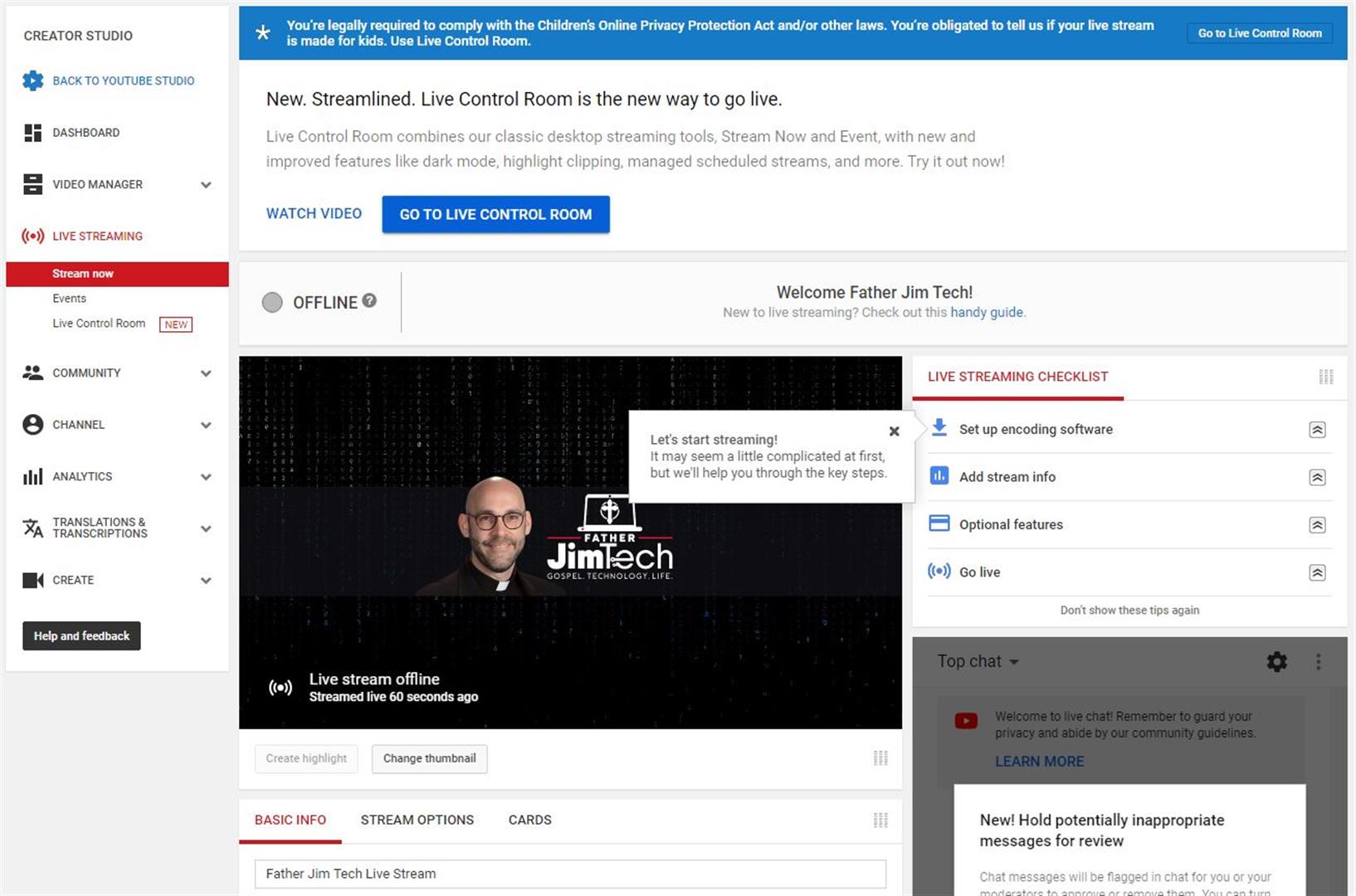Screen dimensions: 1356x896
Task: Click the Watch Video link
Action: [314, 214]
